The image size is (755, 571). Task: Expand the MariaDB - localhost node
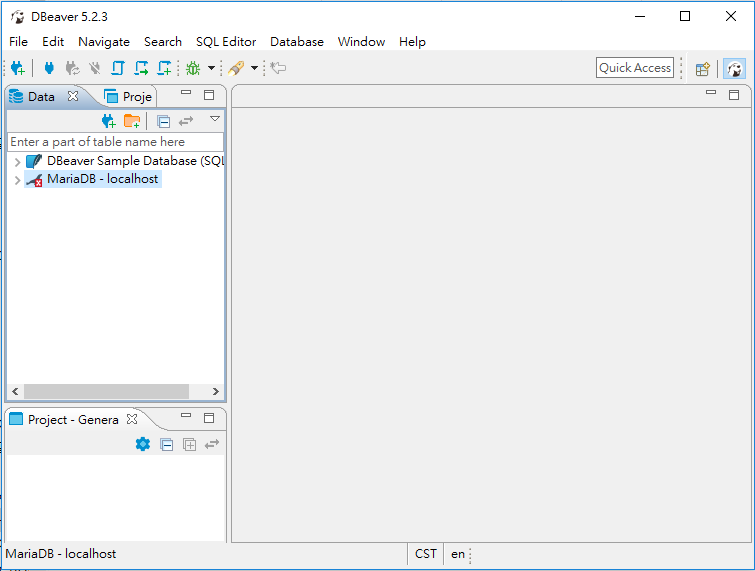tap(17, 180)
